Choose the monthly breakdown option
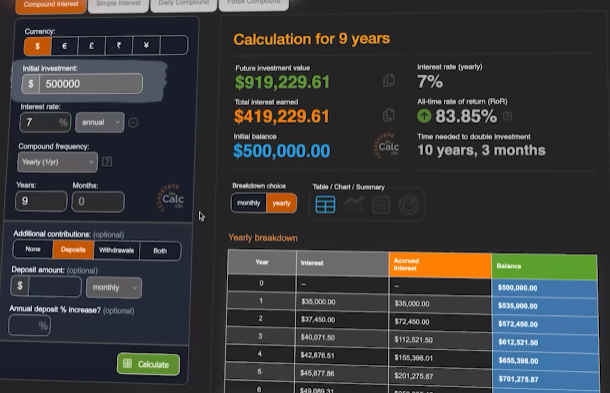Viewport: 610px width, 393px height. (248, 203)
